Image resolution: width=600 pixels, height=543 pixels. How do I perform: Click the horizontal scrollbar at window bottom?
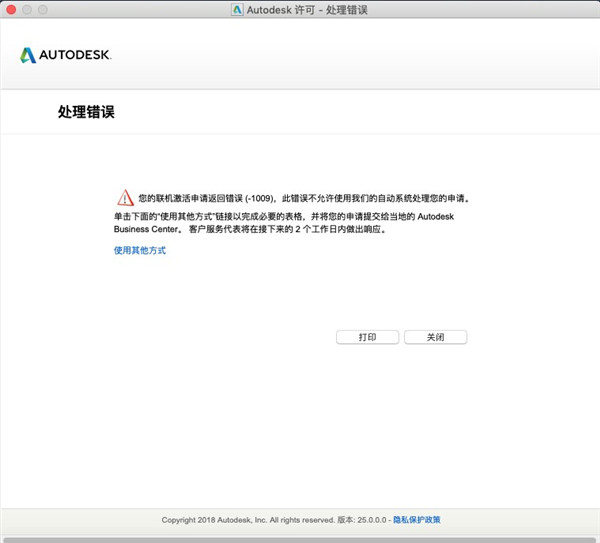[x=300, y=539]
